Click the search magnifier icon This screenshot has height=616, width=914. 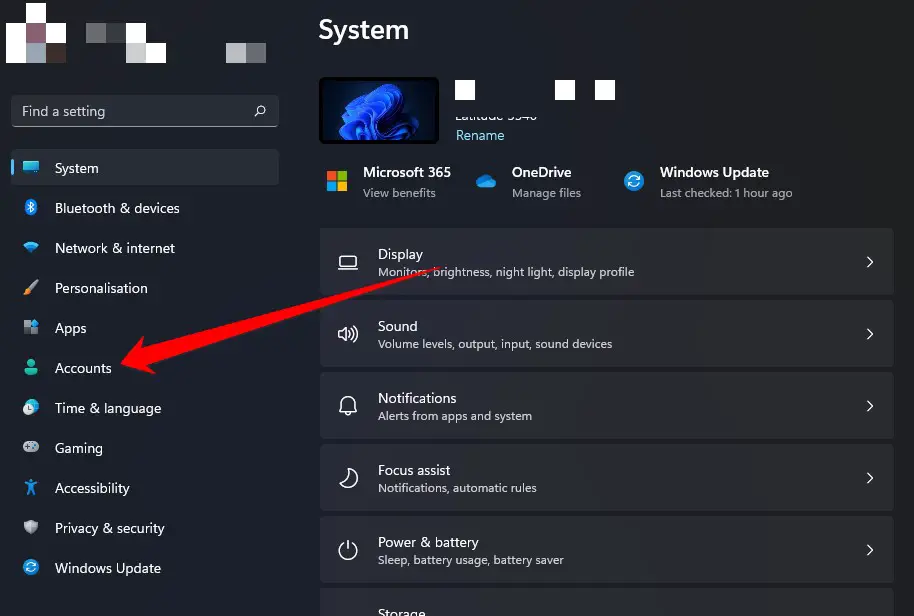tap(260, 111)
